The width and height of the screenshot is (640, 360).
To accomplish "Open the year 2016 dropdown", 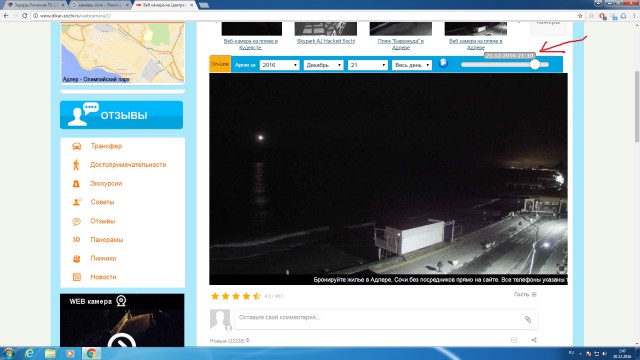I will click(280, 65).
